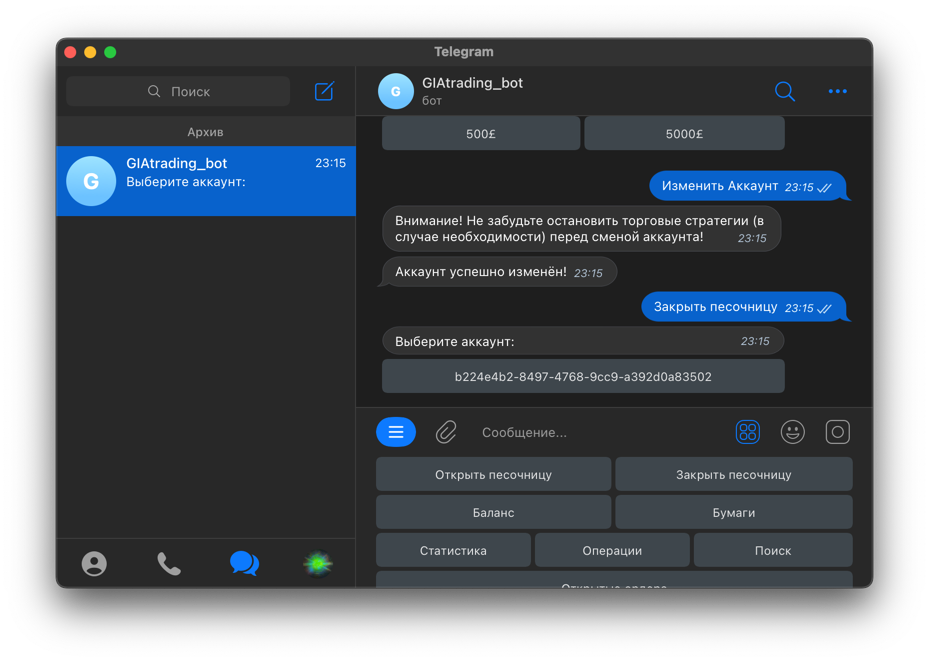Search within the GIAtrading_bot chat
The width and height of the screenshot is (929, 662).
pos(784,91)
